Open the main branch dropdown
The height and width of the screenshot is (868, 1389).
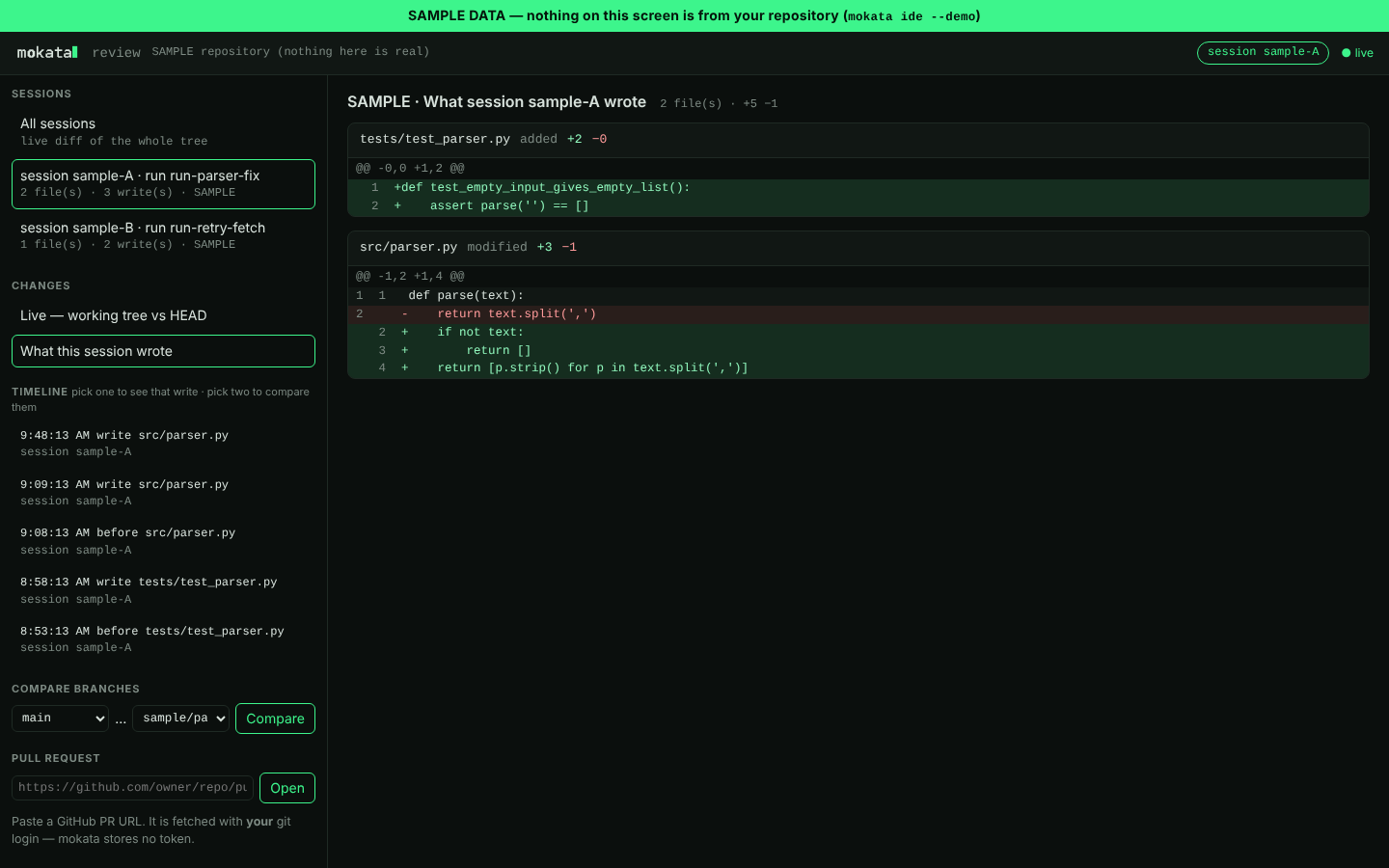pos(60,719)
